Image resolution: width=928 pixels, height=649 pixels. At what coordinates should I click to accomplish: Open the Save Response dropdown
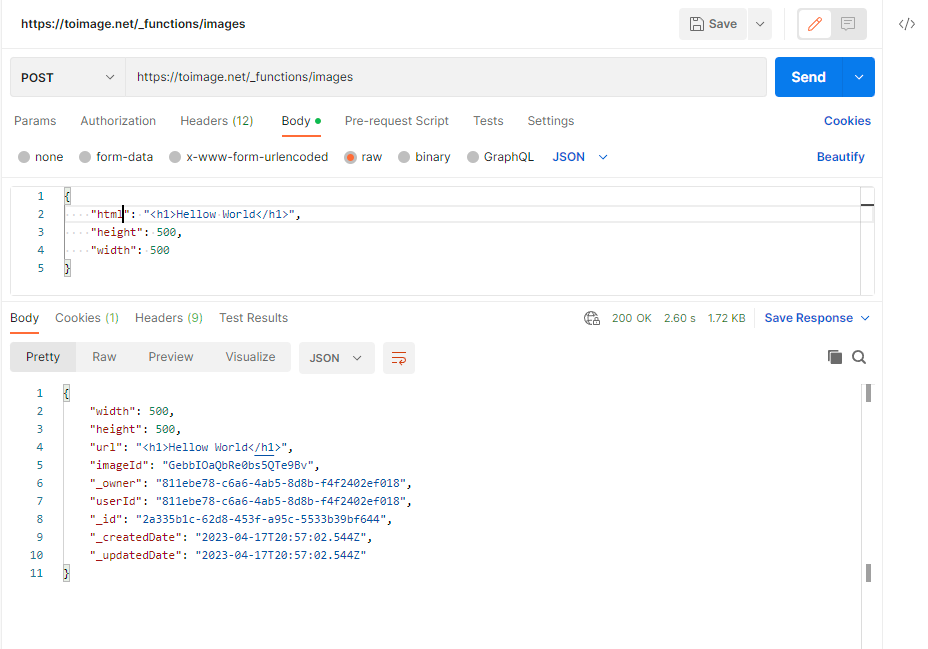[x=817, y=318]
